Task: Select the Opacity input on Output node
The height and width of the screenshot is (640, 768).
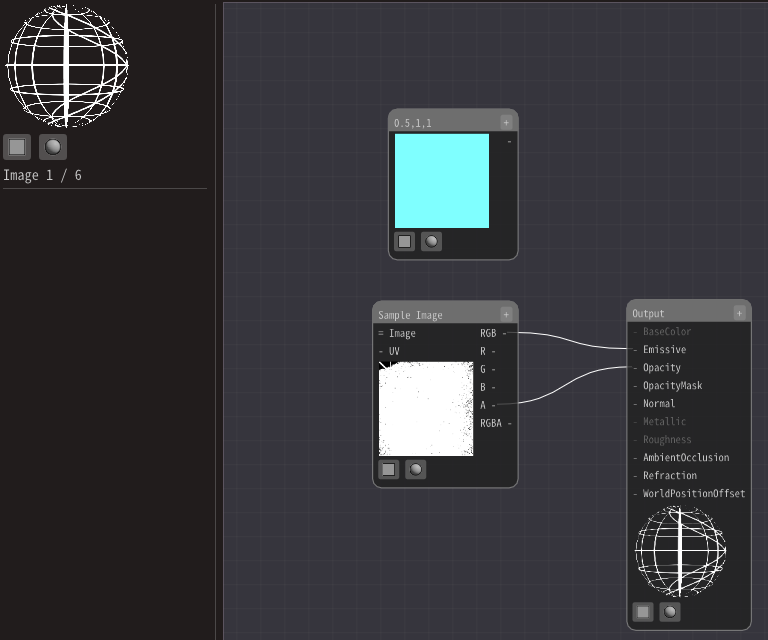Action: [x=635, y=368]
